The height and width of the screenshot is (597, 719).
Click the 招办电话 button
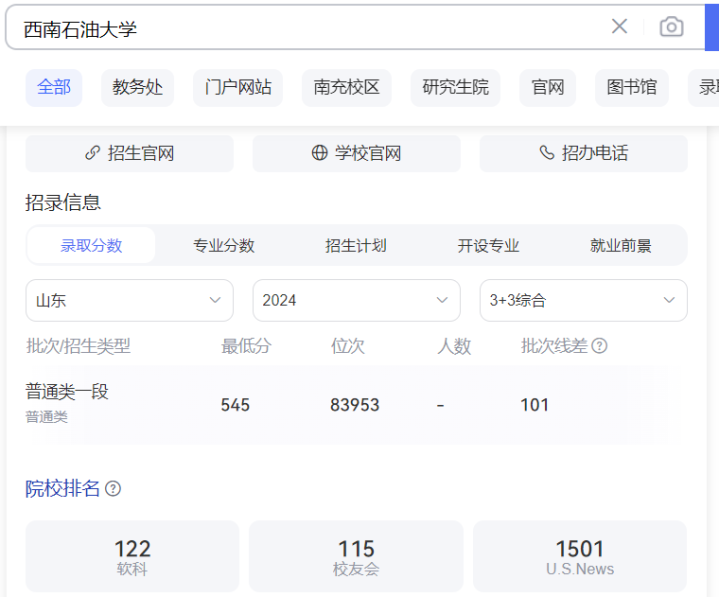(x=583, y=153)
